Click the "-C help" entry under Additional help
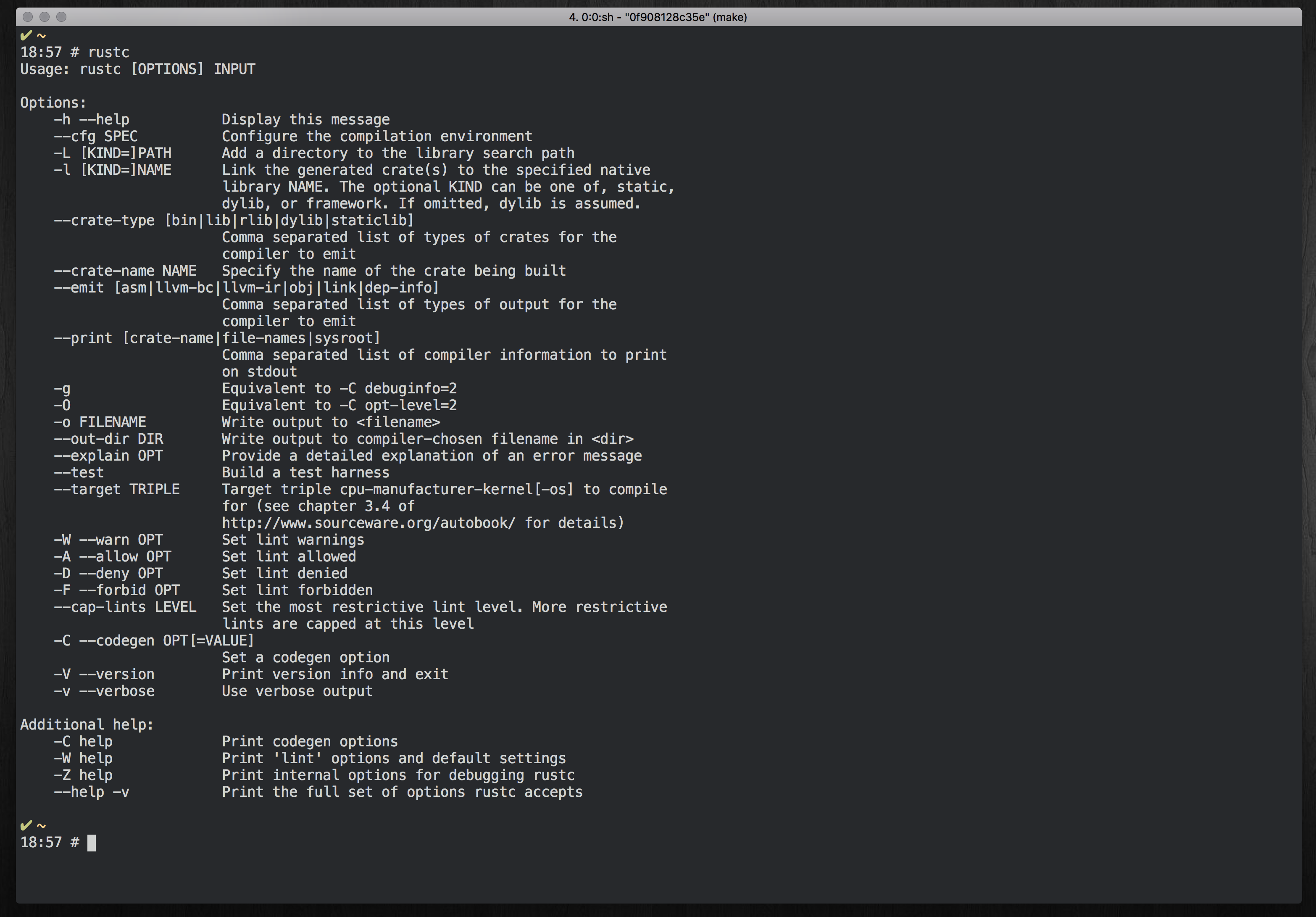The height and width of the screenshot is (917, 1316). 83,742
